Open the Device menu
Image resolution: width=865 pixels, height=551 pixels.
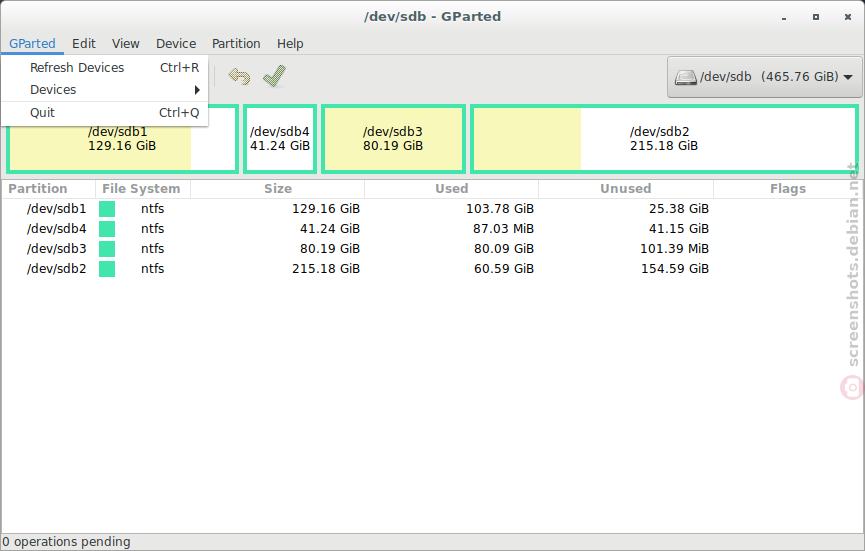[x=176, y=44]
